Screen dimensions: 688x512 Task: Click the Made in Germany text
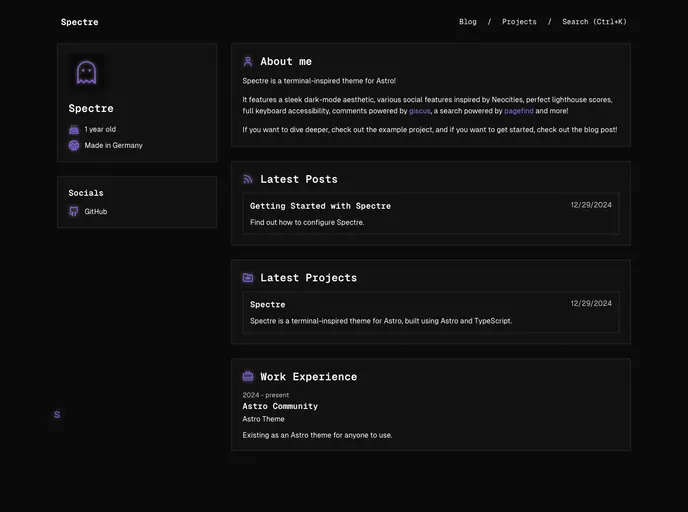pos(113,145)
